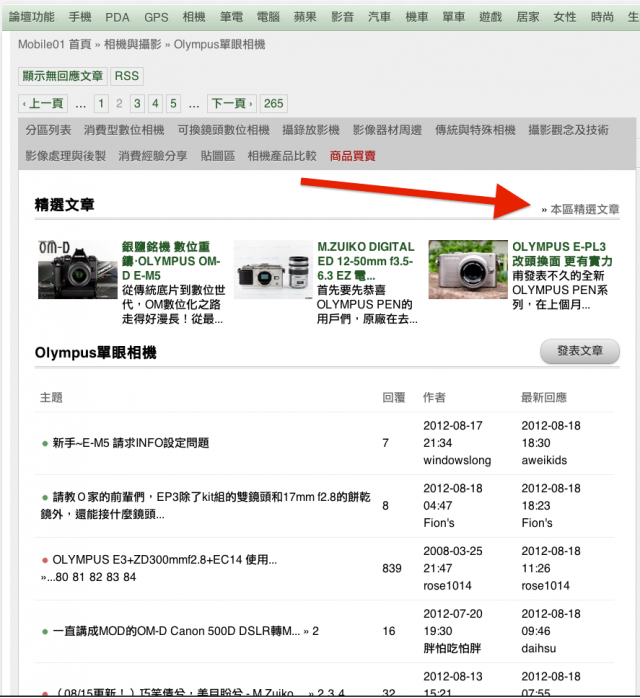Go to Mobile01 首頁 breadcrumb
The height and width of the screenshot is (698, 640).
point(55,45)
